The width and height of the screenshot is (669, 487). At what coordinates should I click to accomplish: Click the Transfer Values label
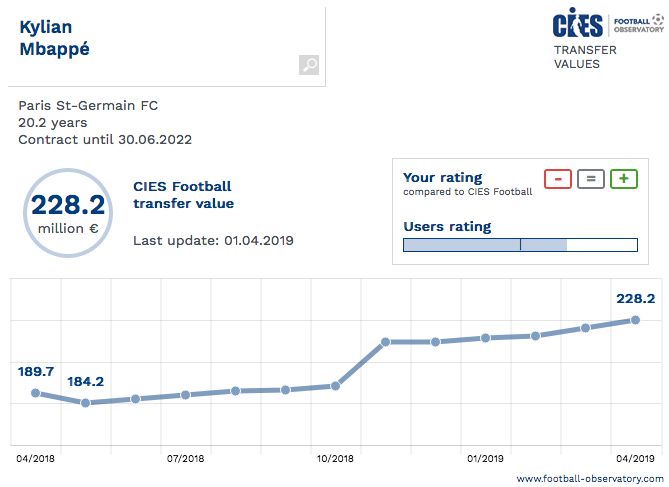(x=585, y=57)
